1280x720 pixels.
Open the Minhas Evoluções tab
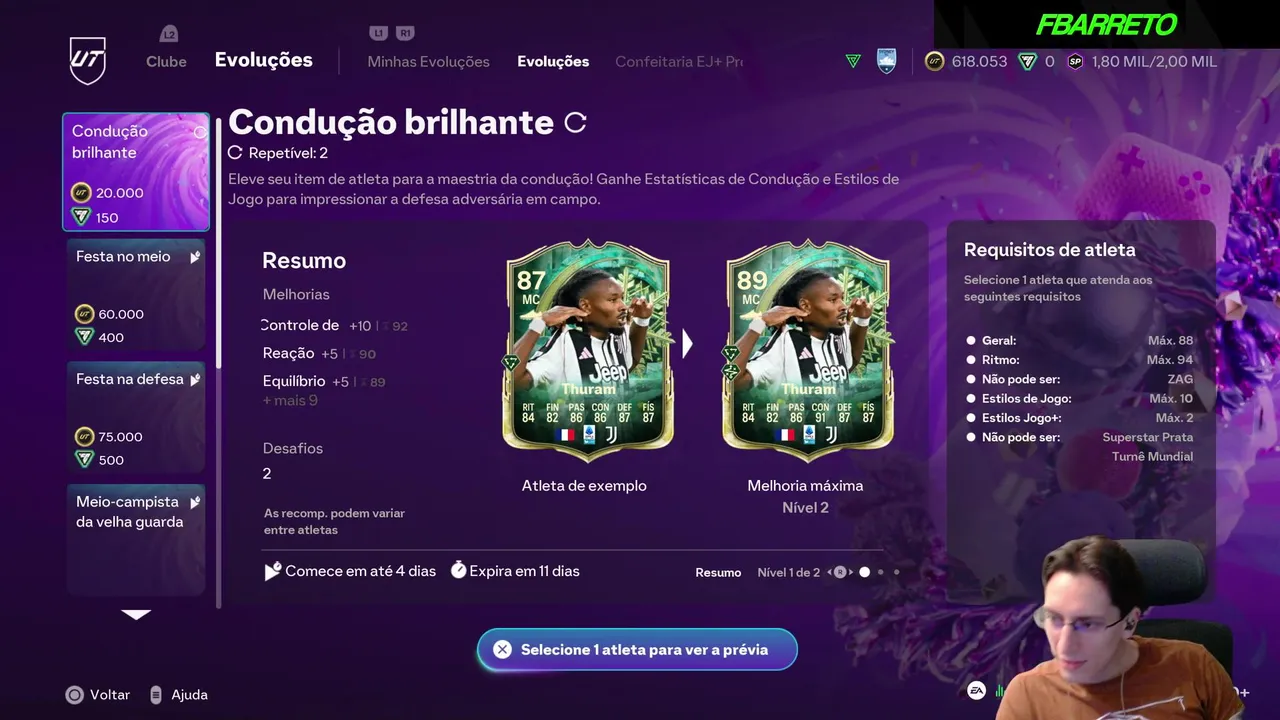point(428,61)
